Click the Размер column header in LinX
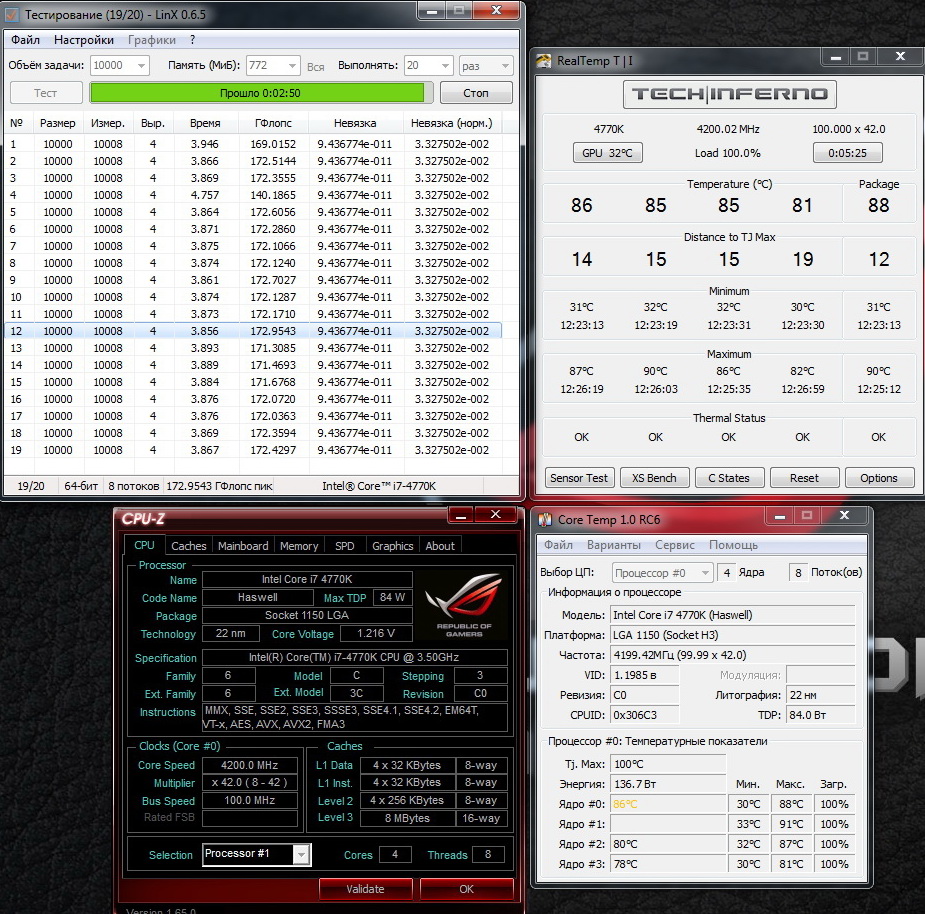This screenshot has height=914, width=925. [x=57, y=123]
